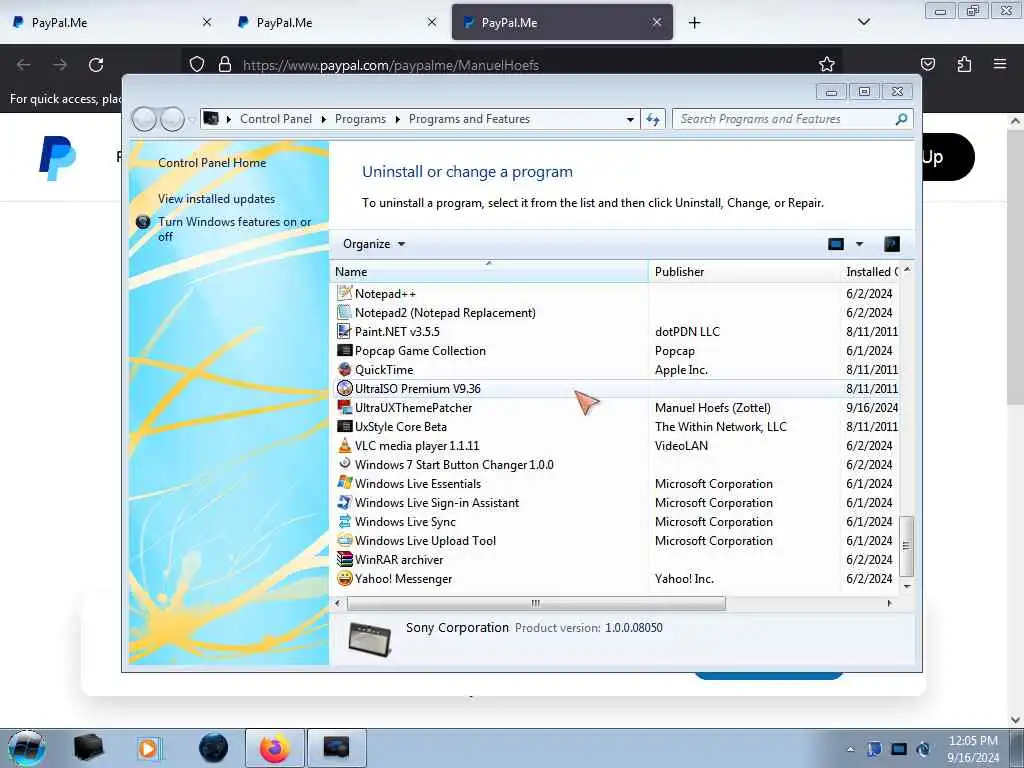The width and height of the screenshot is (1024, 768).
Task: Open the recent pages dropdown beside nav buttons
Action: pos(192,120)
